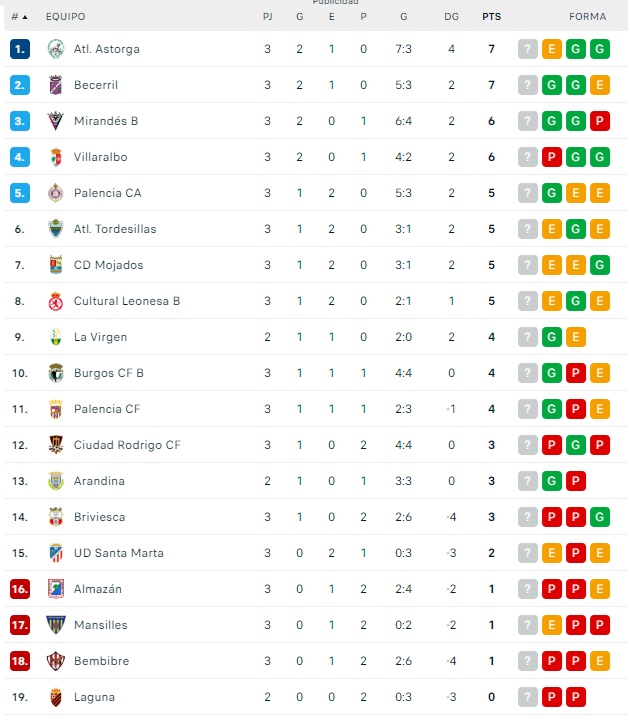This screenshot has width=630, height=722.
Task: Click the Bembibre club crest
Action: [x=56, y=661]
